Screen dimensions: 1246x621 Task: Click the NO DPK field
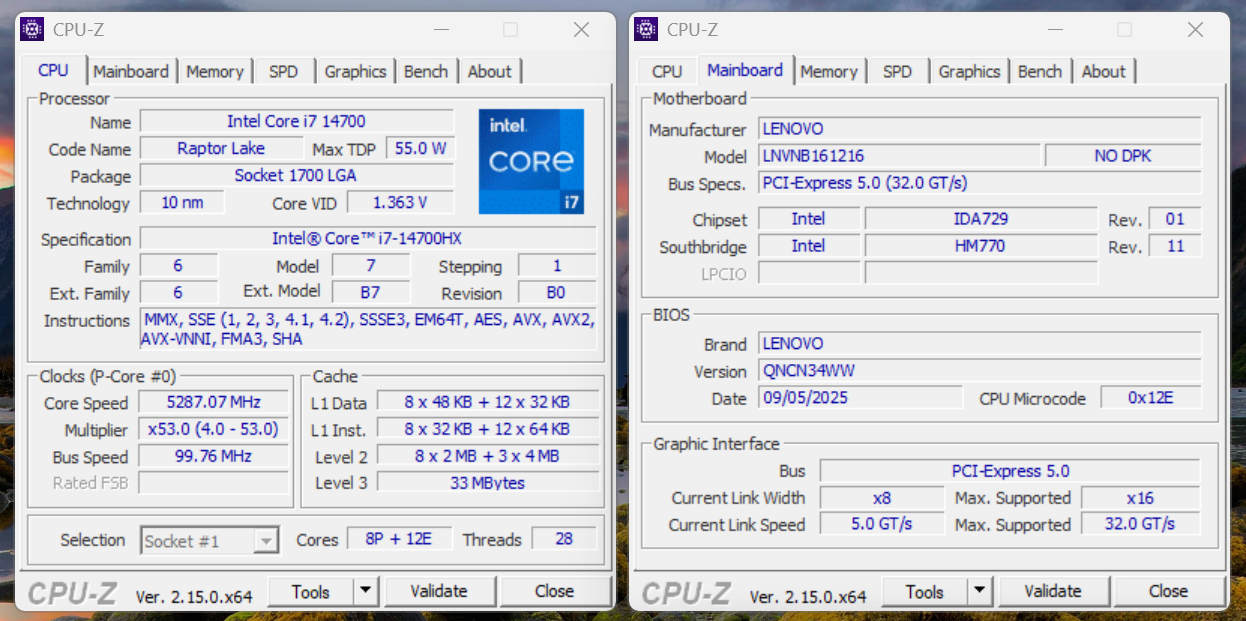tap(1123, 156)
